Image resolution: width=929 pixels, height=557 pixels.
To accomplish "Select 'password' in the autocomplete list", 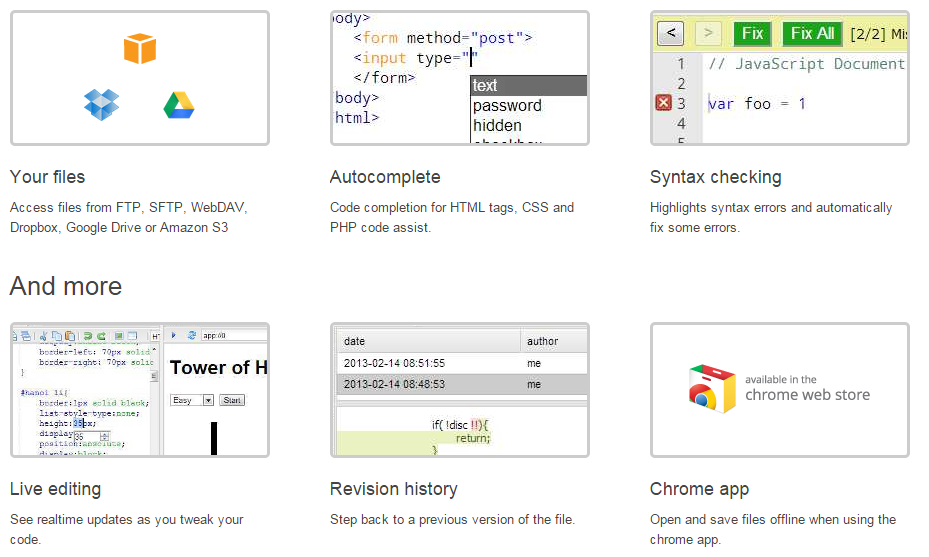I will pos(528,105).
